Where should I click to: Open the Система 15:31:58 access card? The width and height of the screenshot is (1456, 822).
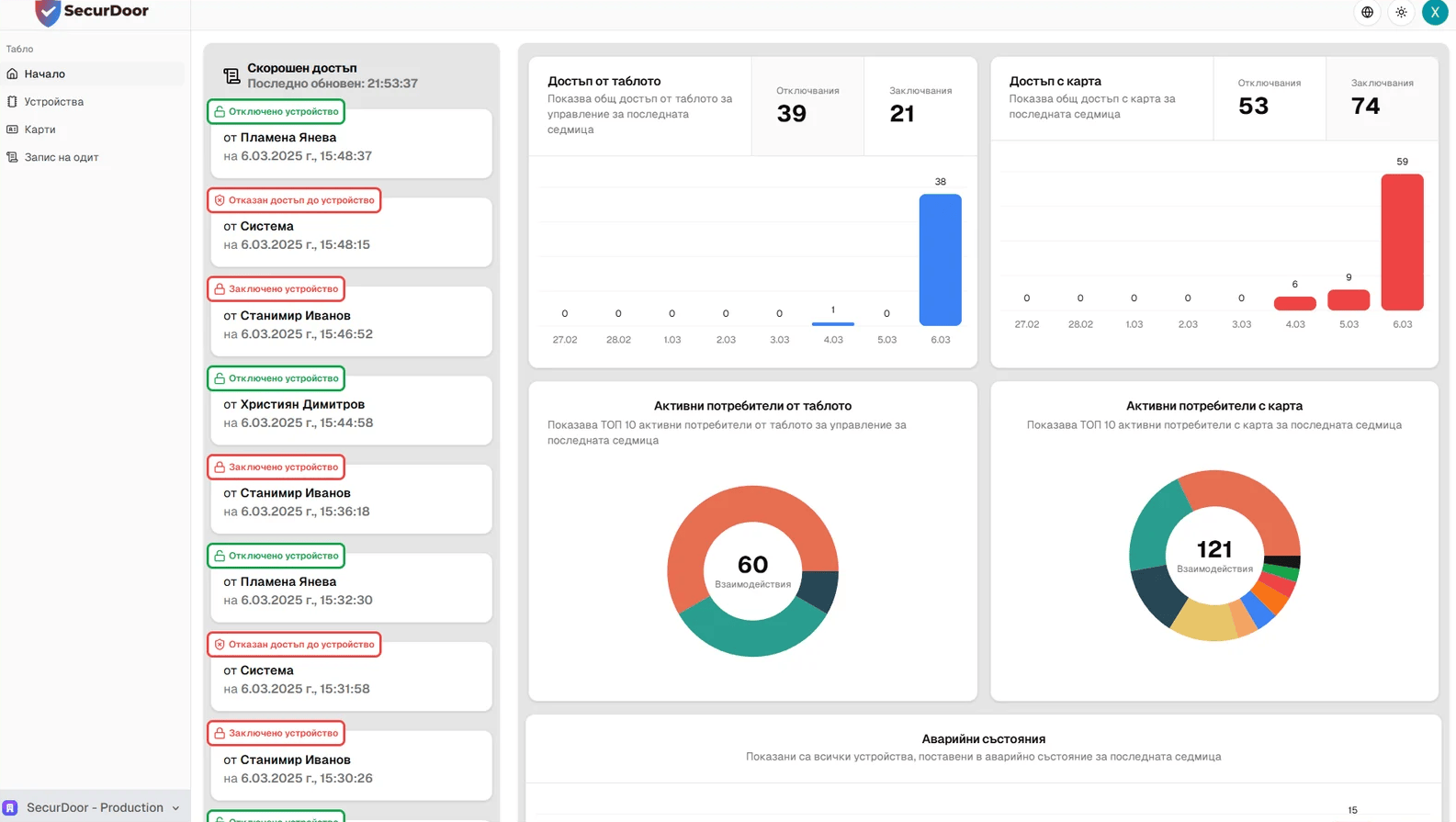351,678
